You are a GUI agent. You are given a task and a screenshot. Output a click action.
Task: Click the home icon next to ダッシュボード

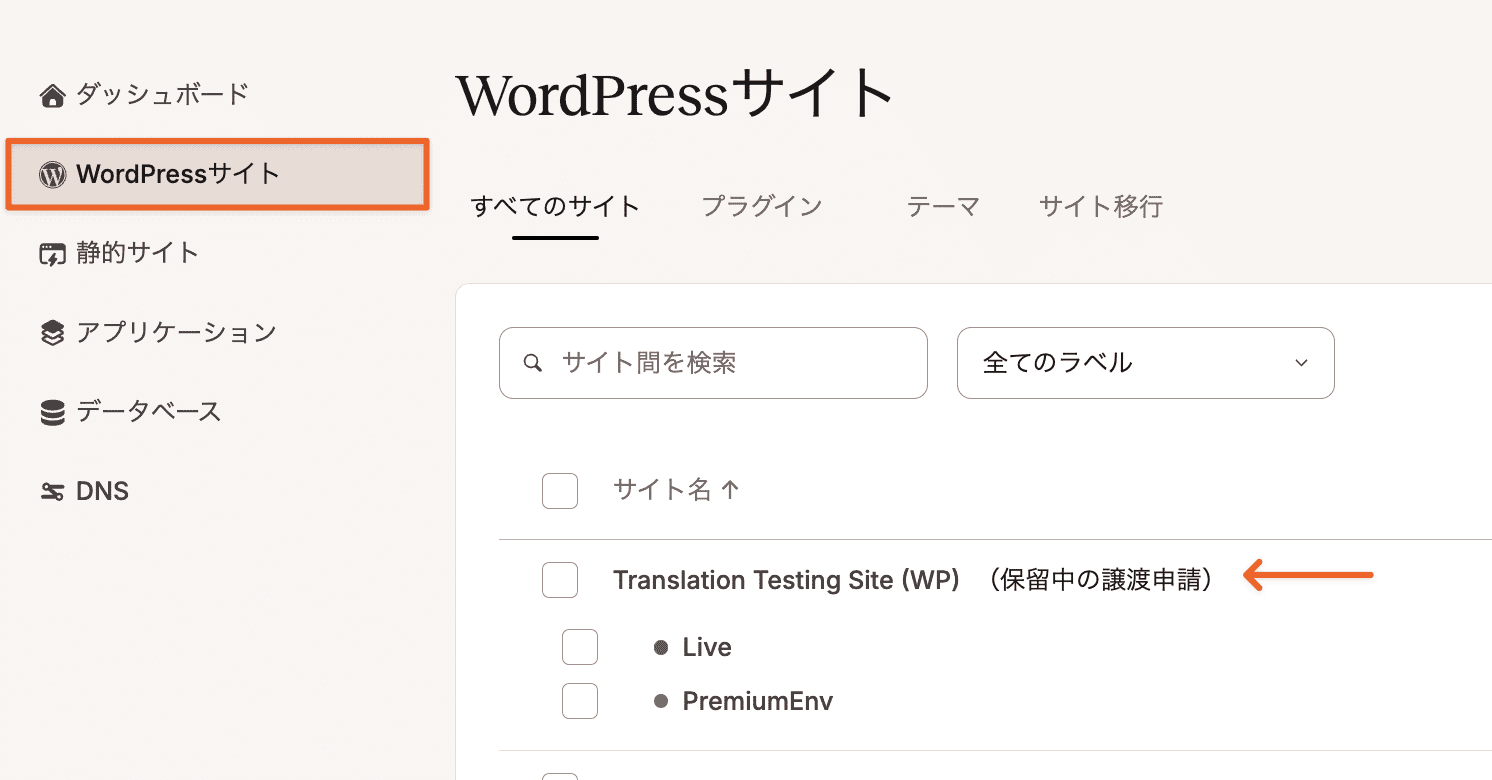click(52, 96)
